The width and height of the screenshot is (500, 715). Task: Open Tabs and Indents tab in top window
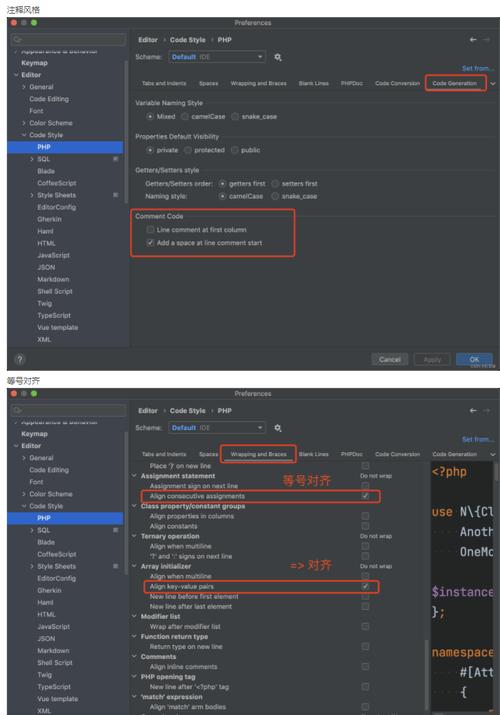pos(164,83)
